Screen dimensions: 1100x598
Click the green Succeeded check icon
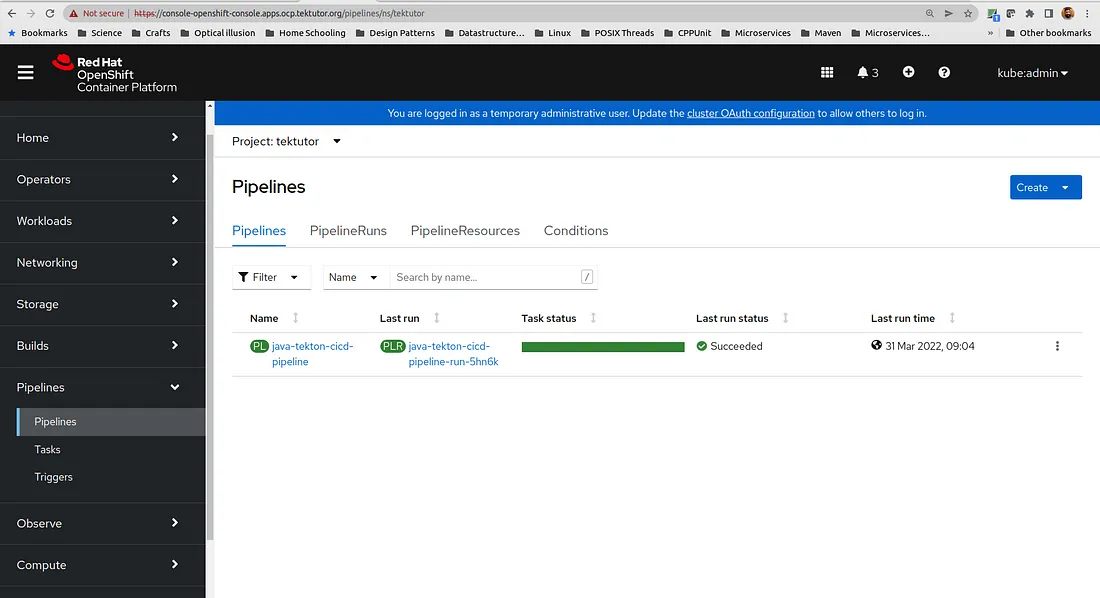[702, 346]
